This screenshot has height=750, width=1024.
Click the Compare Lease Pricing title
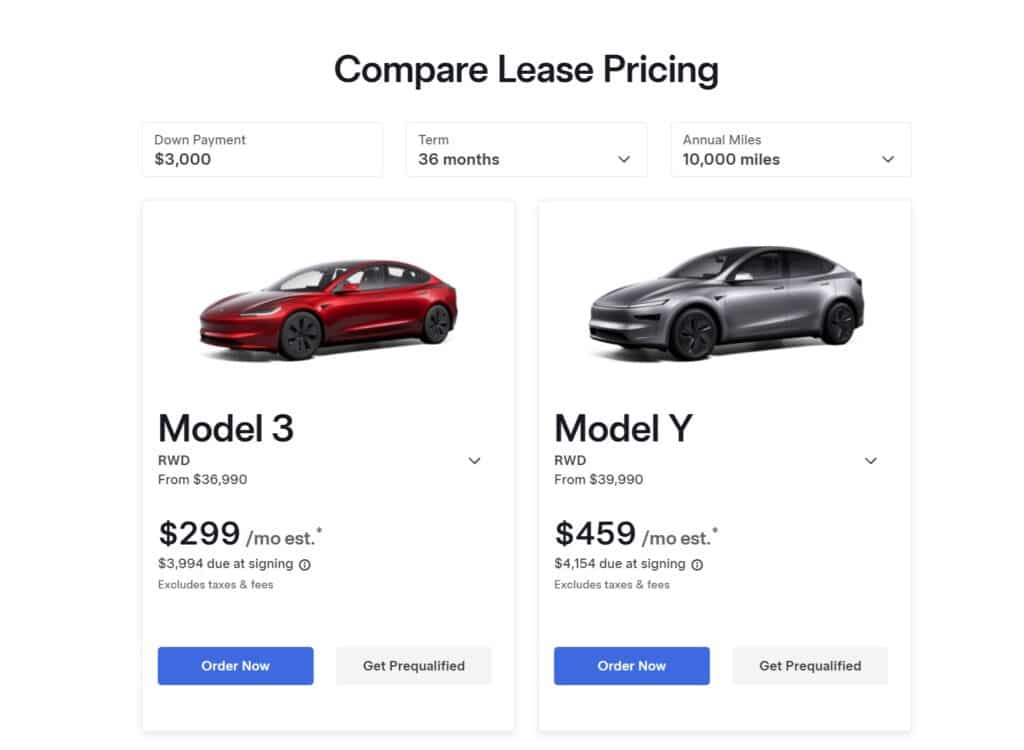pyautogui.click(x=527, y=70)
